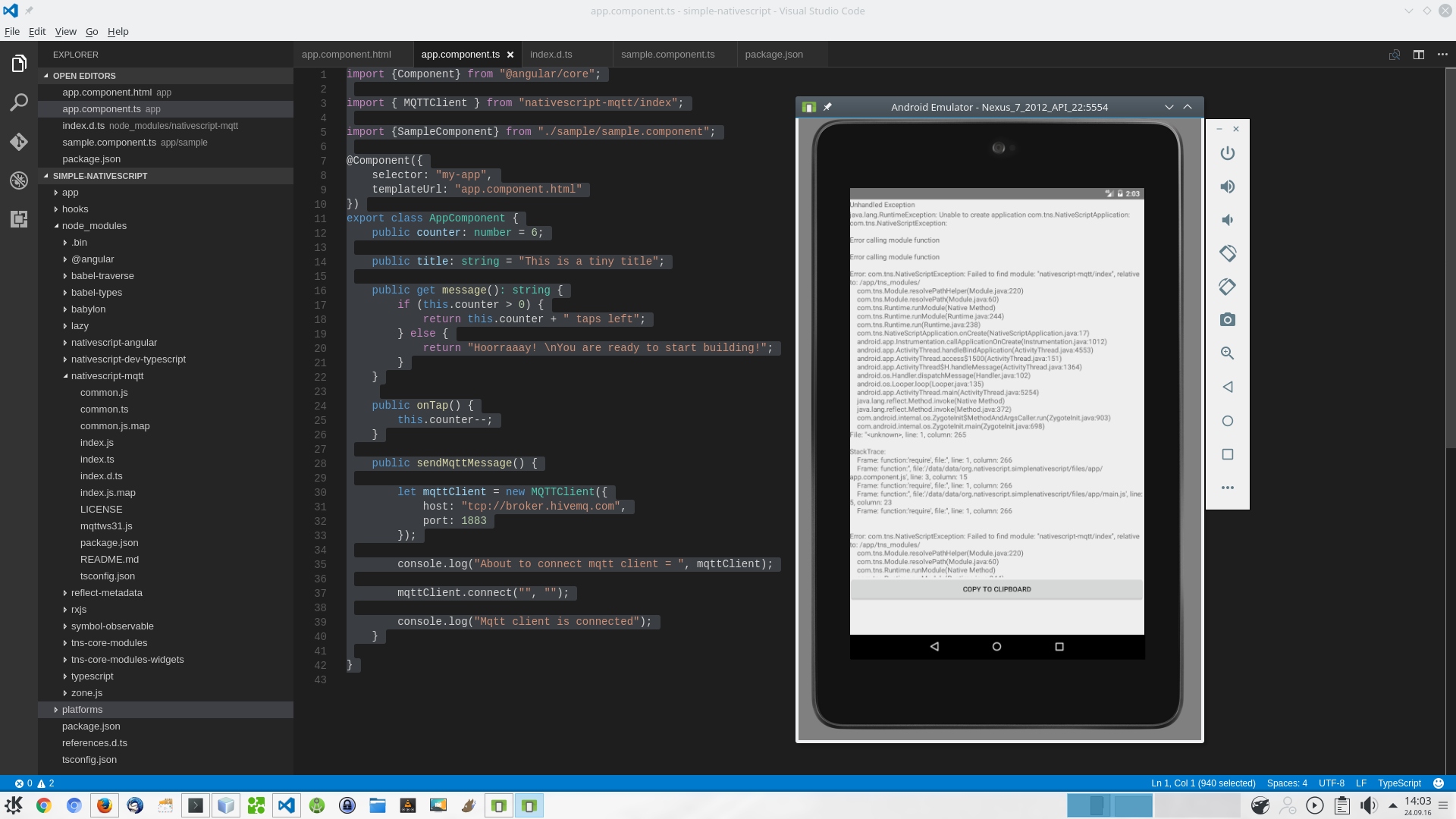Open the Extensions view in activity bar
The image size is (1456, 819).
click(x=19, y=219)
